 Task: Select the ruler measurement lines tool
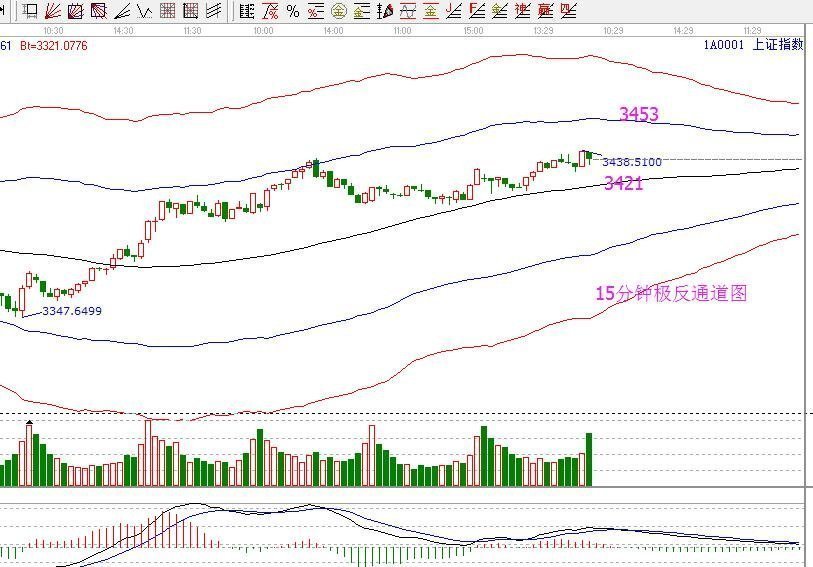(247, 10)
